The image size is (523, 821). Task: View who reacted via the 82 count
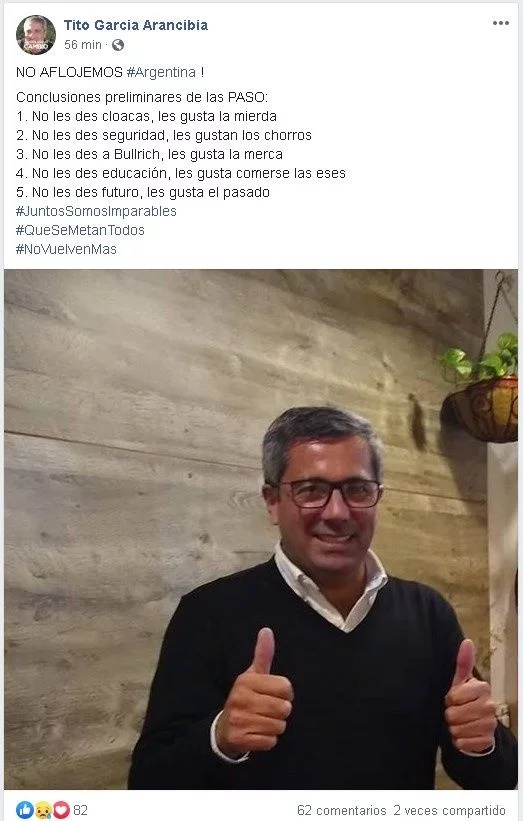(x=80, y=811)
